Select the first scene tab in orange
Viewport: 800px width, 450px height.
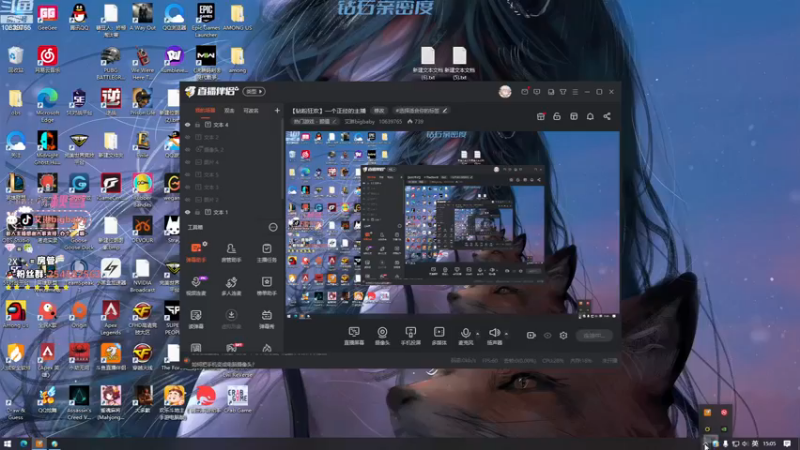coord(205,111)
